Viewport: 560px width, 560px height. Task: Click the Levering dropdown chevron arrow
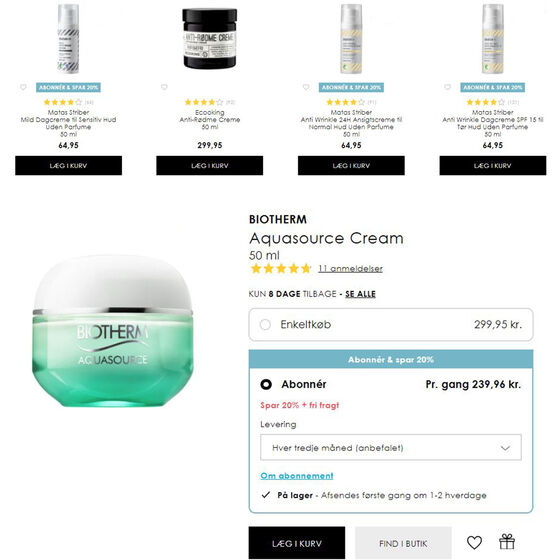pos(505,448)
